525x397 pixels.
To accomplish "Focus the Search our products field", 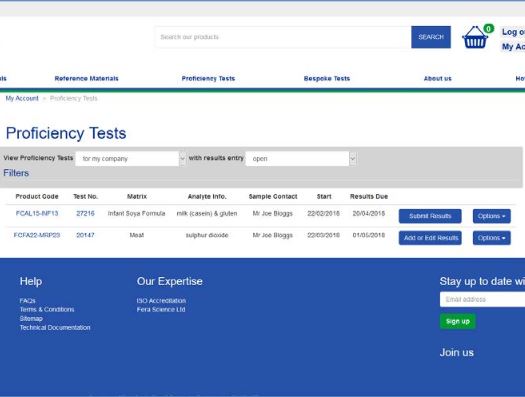I will point(283,37).
